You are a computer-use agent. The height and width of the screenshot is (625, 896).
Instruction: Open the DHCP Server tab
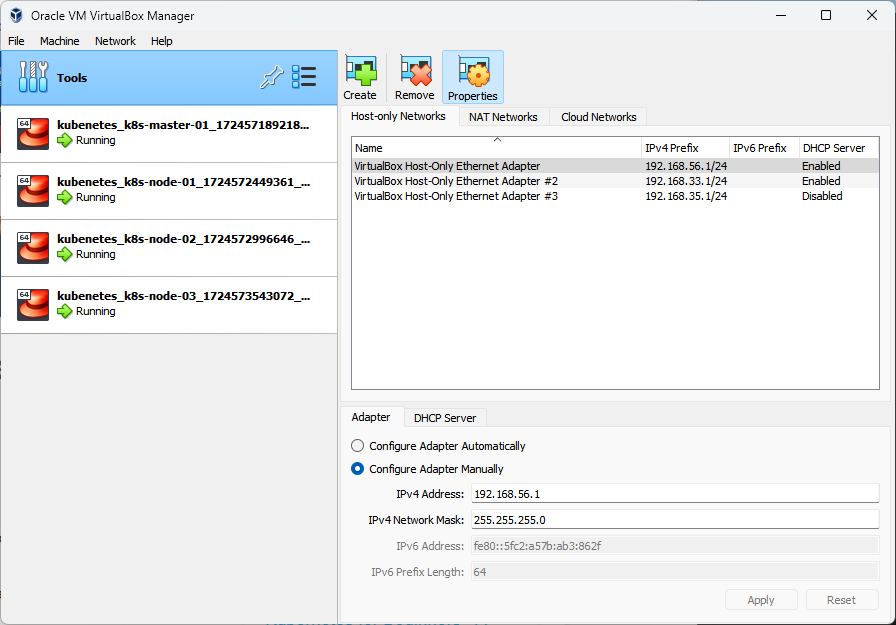(x=445, y=418)
